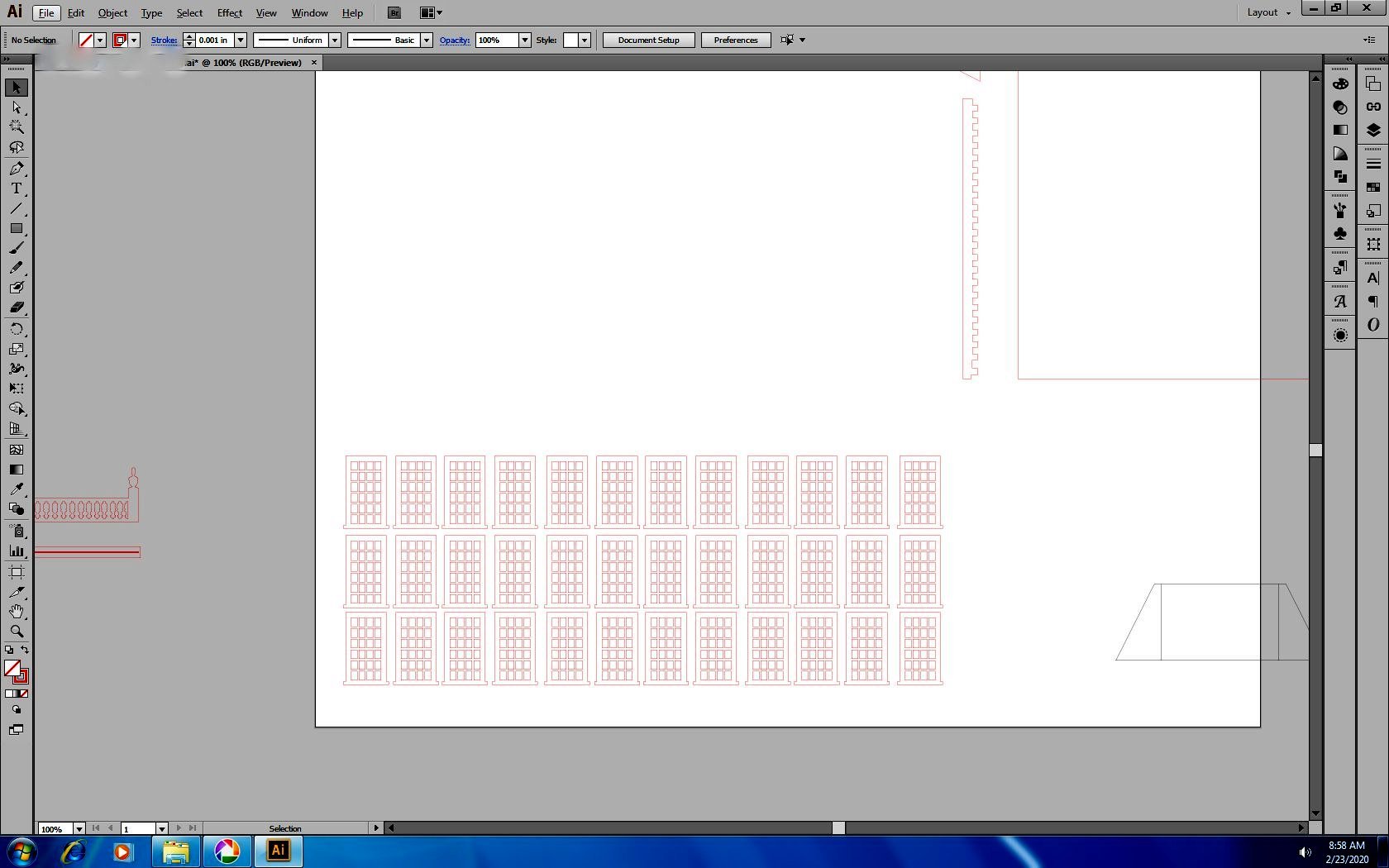
Task: Set paint to None mode button
Action: [x=24, y=694]
